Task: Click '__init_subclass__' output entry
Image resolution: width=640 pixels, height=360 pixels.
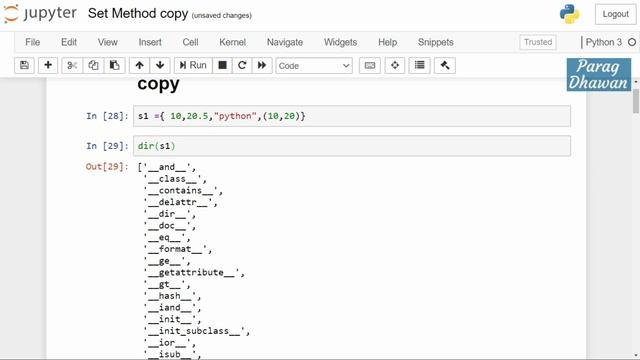Action: 194,331
